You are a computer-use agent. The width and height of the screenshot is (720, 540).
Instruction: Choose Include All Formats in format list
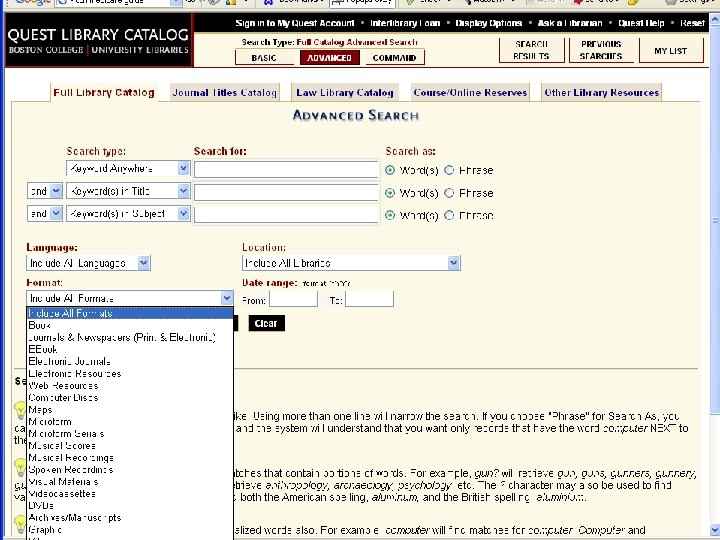click(130, 313)
